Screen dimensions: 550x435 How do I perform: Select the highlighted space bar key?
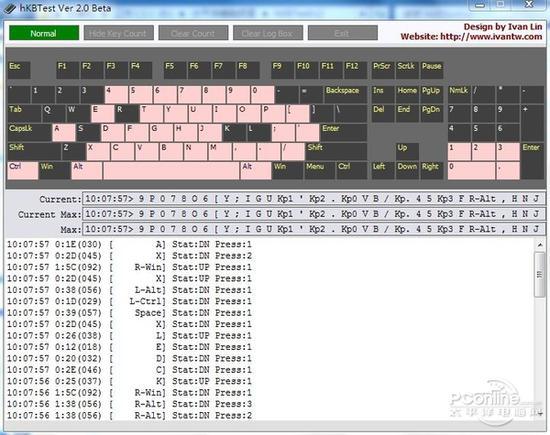172,170
